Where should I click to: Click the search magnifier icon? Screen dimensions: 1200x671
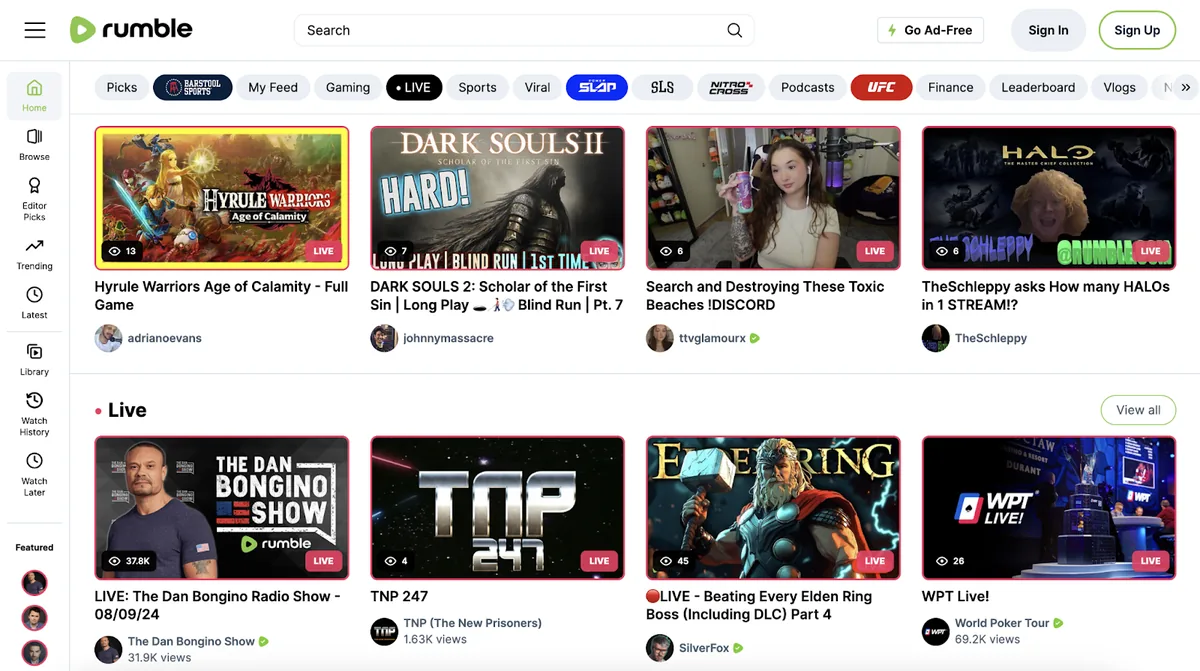click(x=734, y=30)
